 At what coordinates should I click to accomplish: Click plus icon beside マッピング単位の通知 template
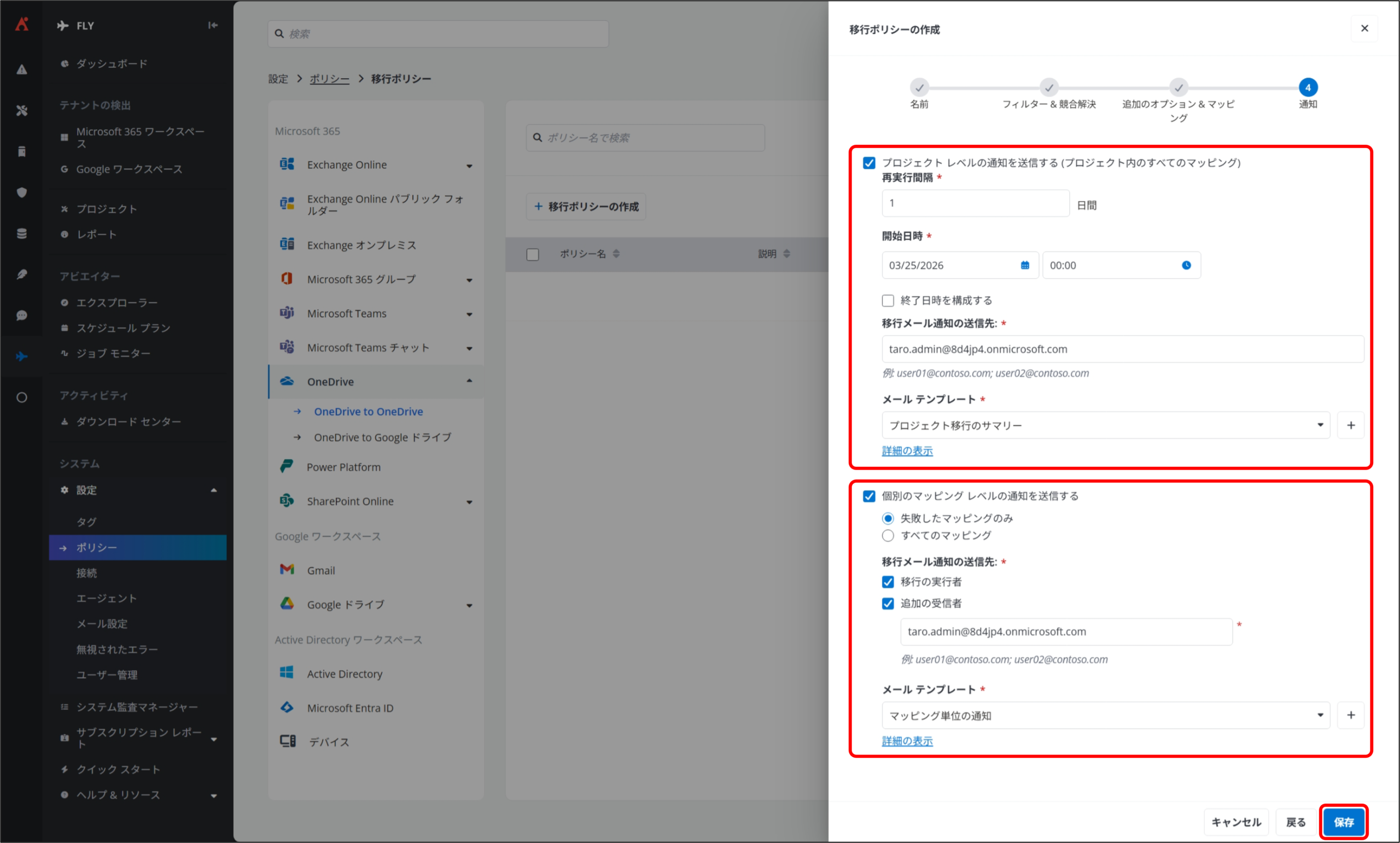pos(1351,715)
